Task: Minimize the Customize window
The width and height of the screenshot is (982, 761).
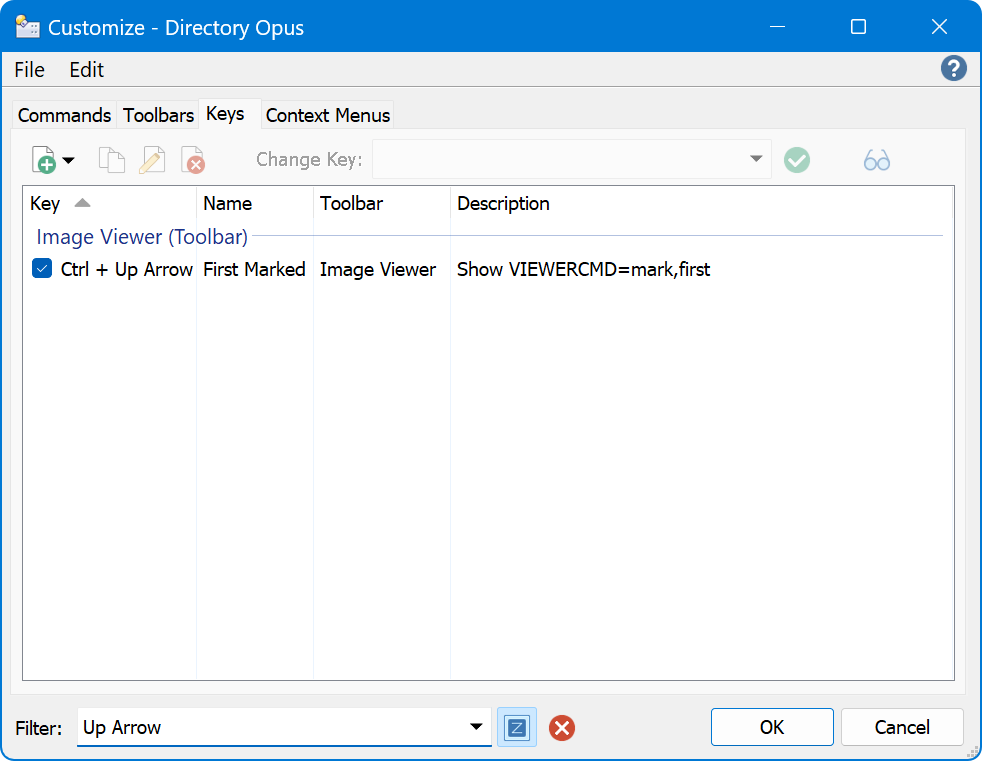Action: (777, 26)
